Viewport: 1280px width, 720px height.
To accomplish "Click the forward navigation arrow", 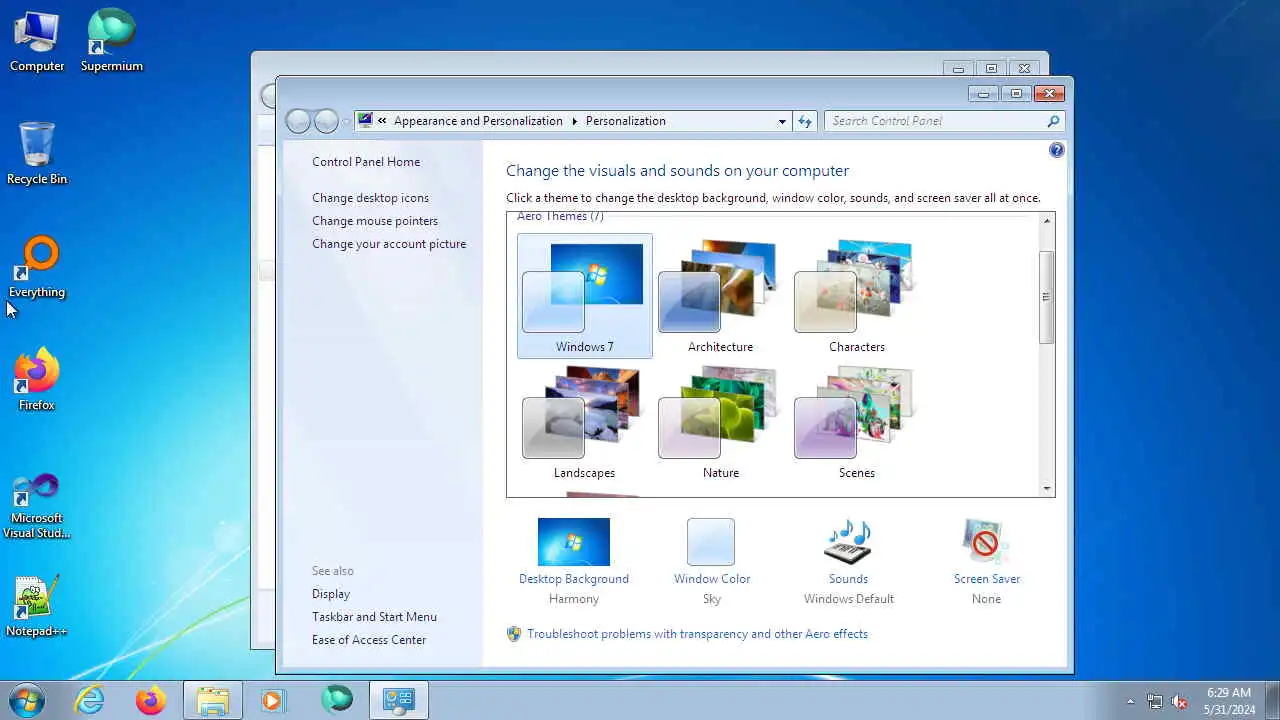I will 326,121.
